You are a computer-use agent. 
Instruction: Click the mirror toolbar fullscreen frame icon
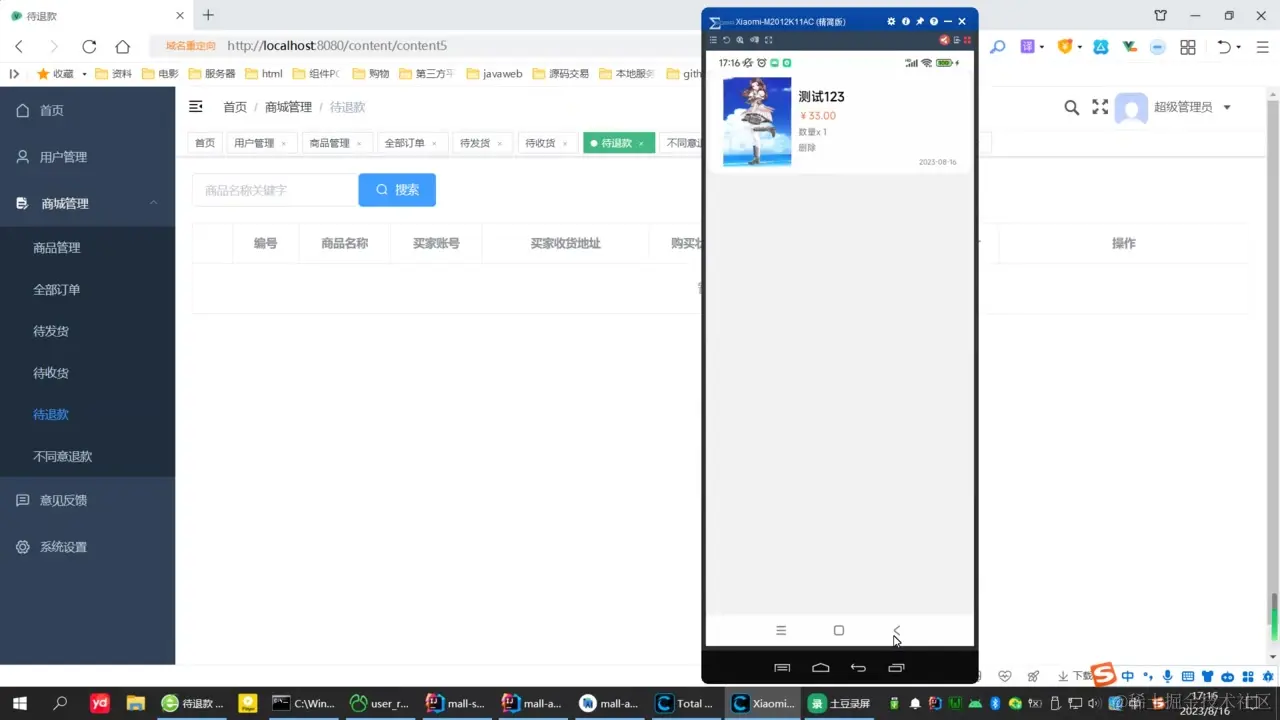click(x=769, y=40)
